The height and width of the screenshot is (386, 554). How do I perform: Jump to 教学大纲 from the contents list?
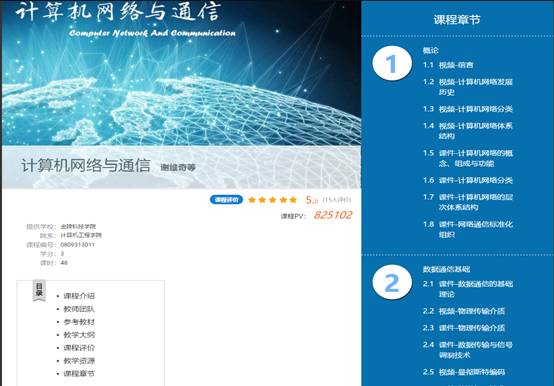tap(79, 335)
